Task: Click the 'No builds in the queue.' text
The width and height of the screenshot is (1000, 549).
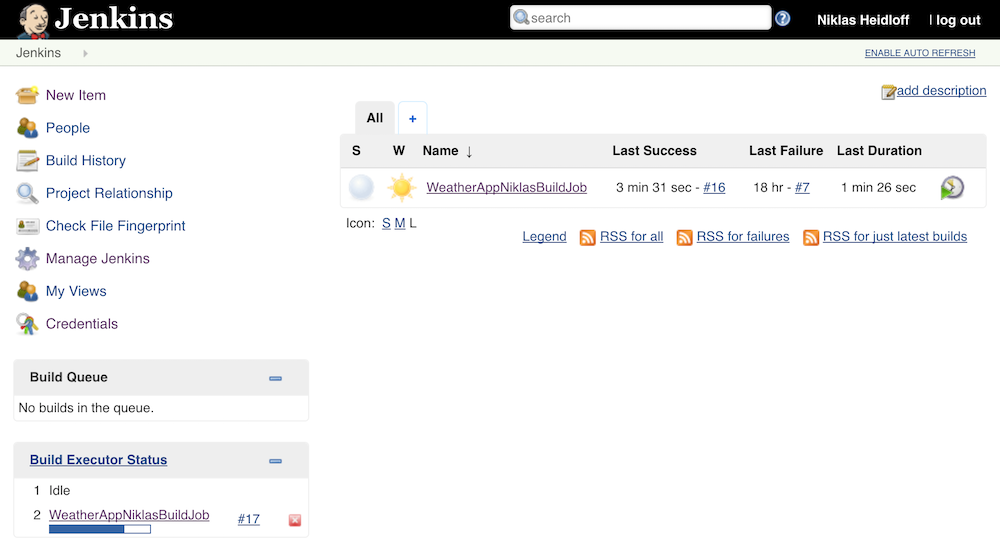Action: [86, 408]
